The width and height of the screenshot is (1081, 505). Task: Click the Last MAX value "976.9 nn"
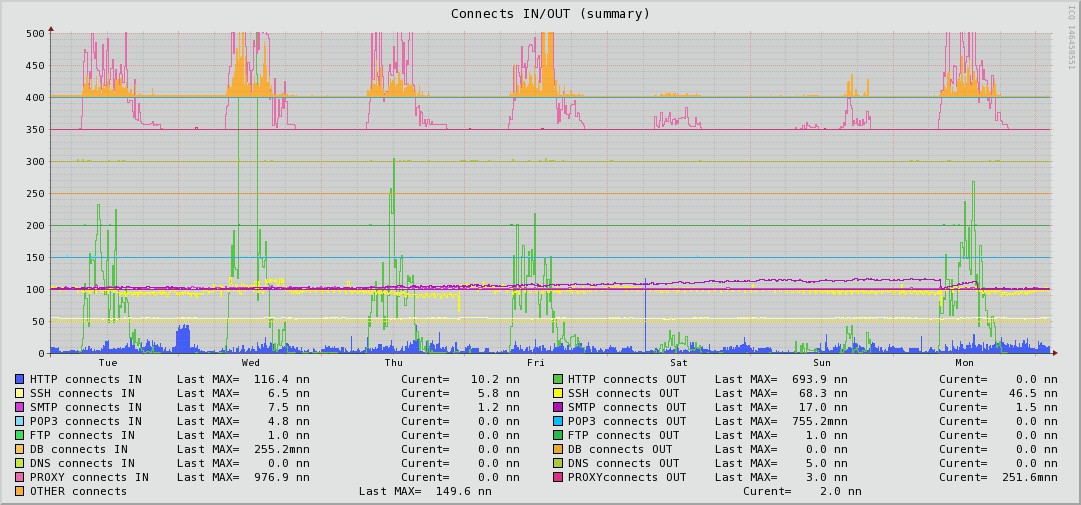pyautogui.click(x=282, y=477)
